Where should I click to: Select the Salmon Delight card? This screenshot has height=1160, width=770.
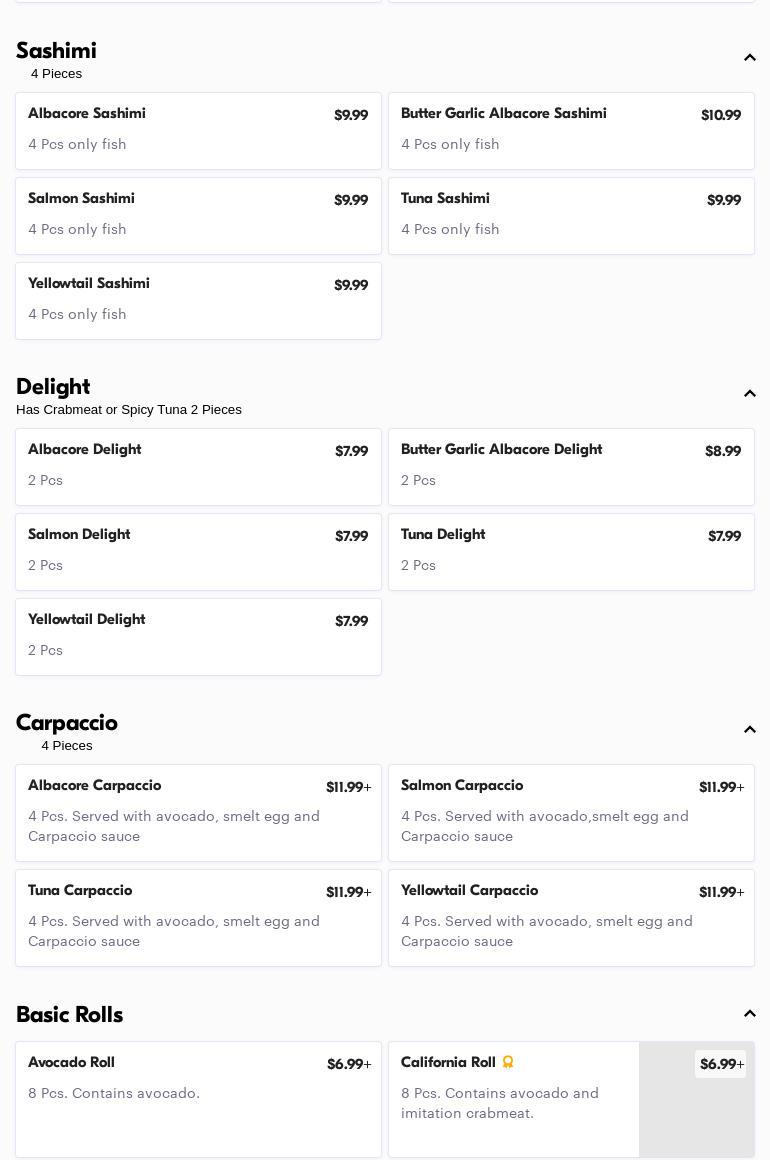click(198, 552)
